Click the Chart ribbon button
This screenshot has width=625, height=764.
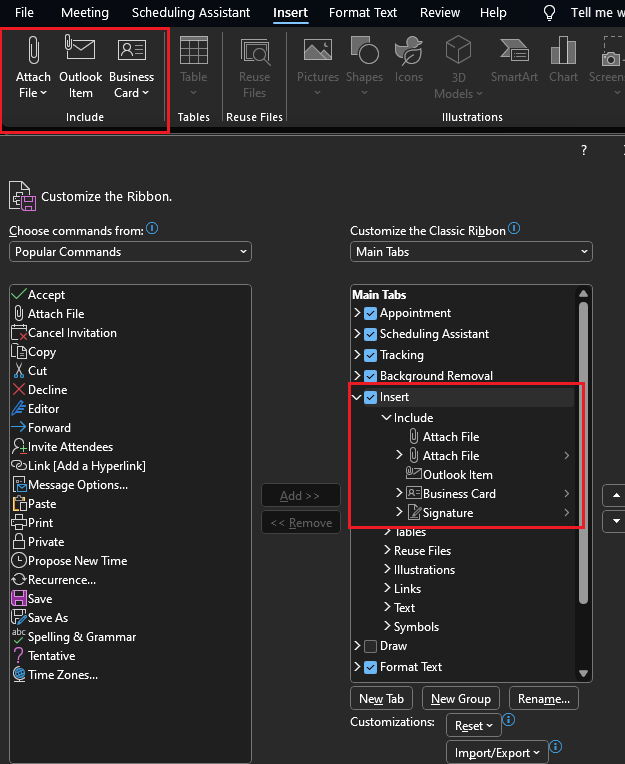point(563,59)
